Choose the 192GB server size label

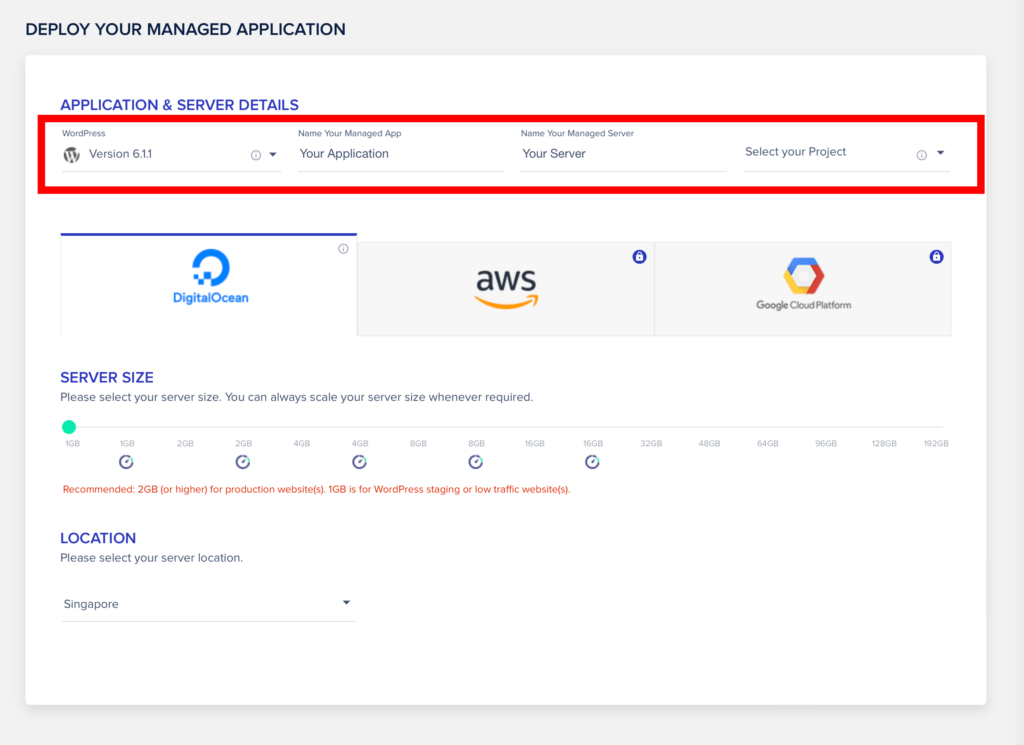(x=936, y=443)
